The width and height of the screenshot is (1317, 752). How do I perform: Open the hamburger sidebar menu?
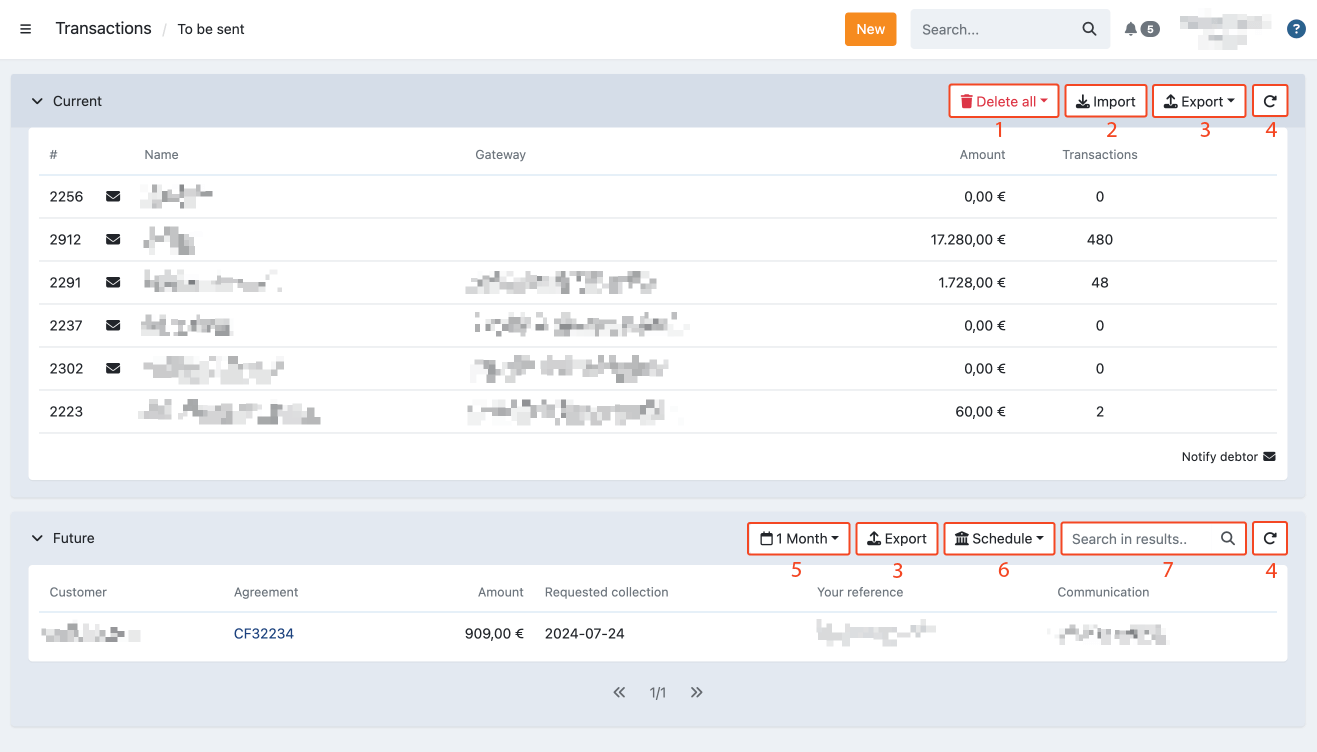point(26,29)
